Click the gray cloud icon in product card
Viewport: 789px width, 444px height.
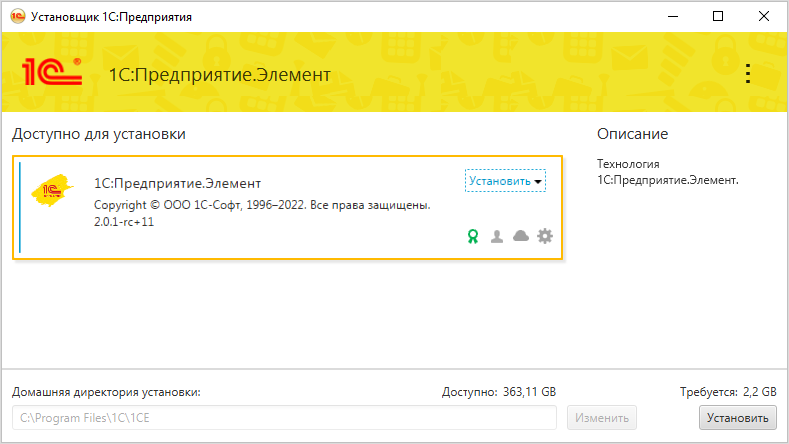[x=521, y=236]
